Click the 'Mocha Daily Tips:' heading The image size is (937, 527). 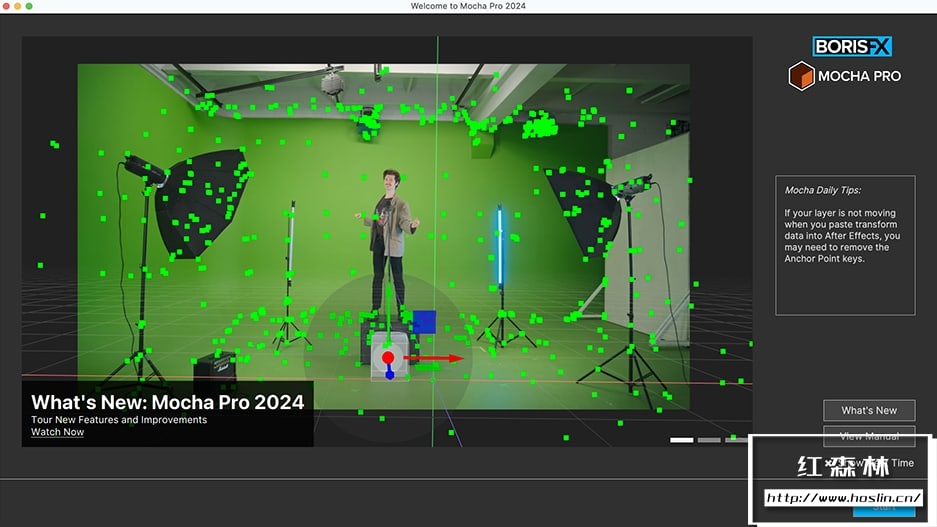[x=822, y=190]
